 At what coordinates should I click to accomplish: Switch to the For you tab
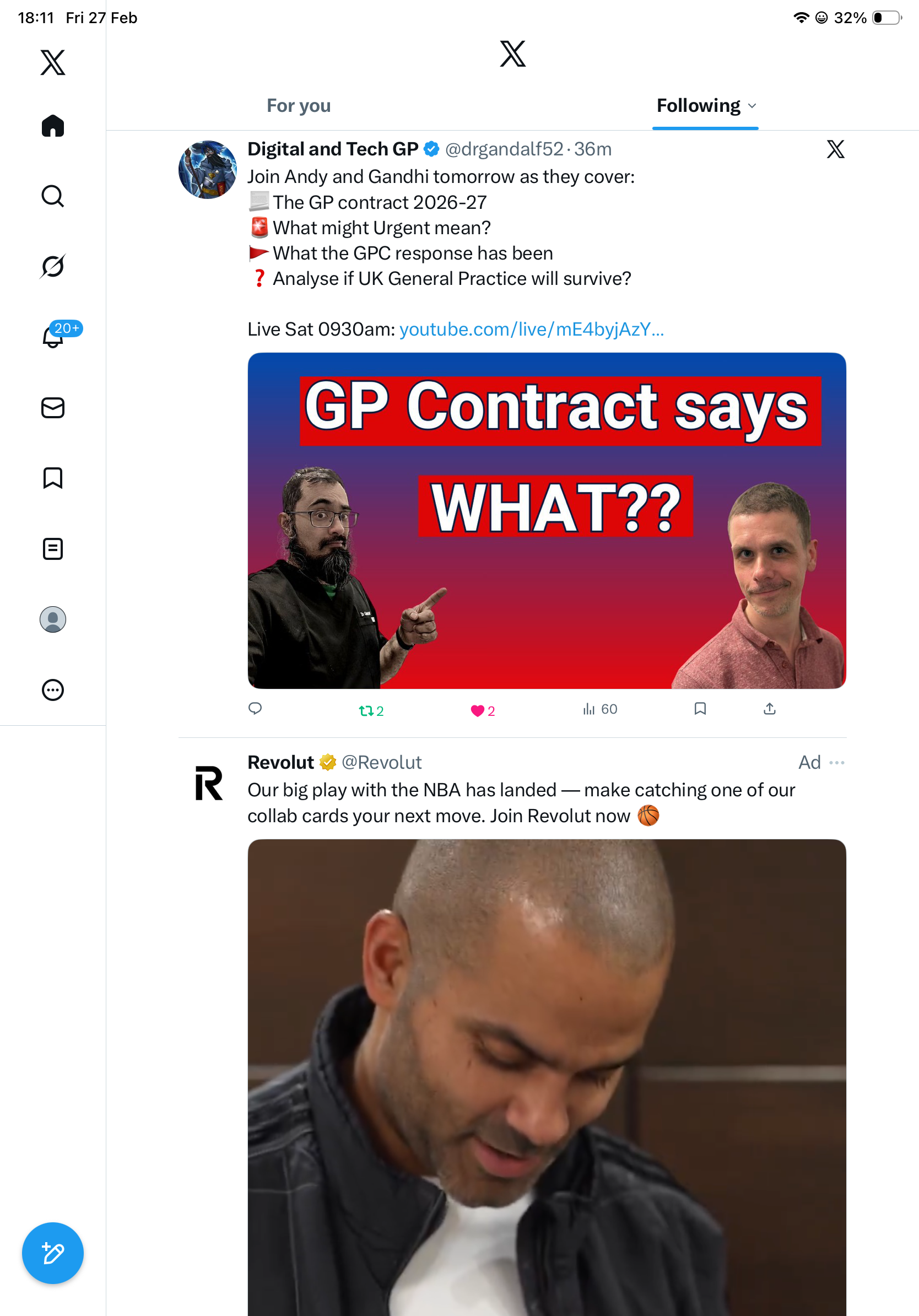pos(299,105)
